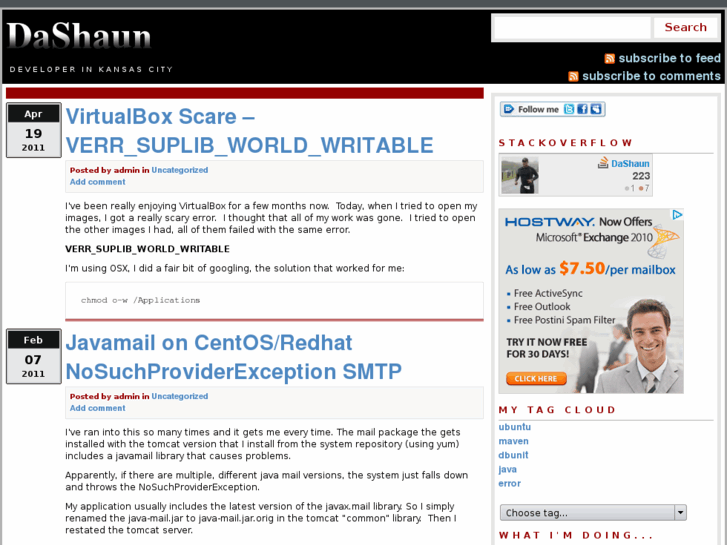Viewport: 727px width, 545px height.
Task: Click the RSS icon beside subscribe to comments
Action: click(574, 76)
